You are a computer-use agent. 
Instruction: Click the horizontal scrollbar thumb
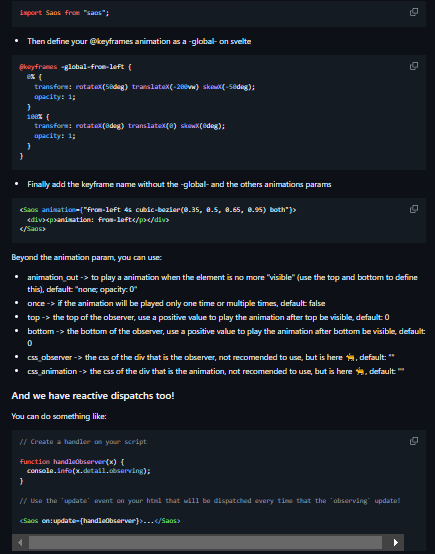click(205, 542)
